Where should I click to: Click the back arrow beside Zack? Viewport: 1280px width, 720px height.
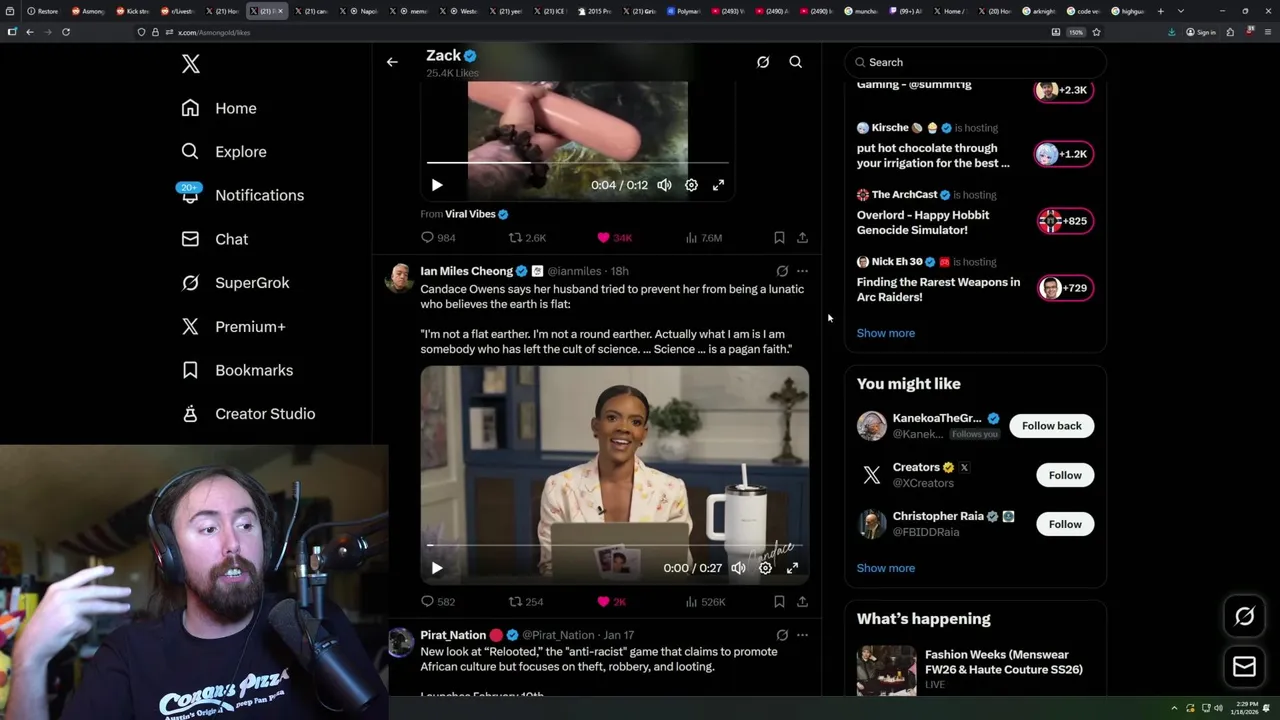point(392,62)
